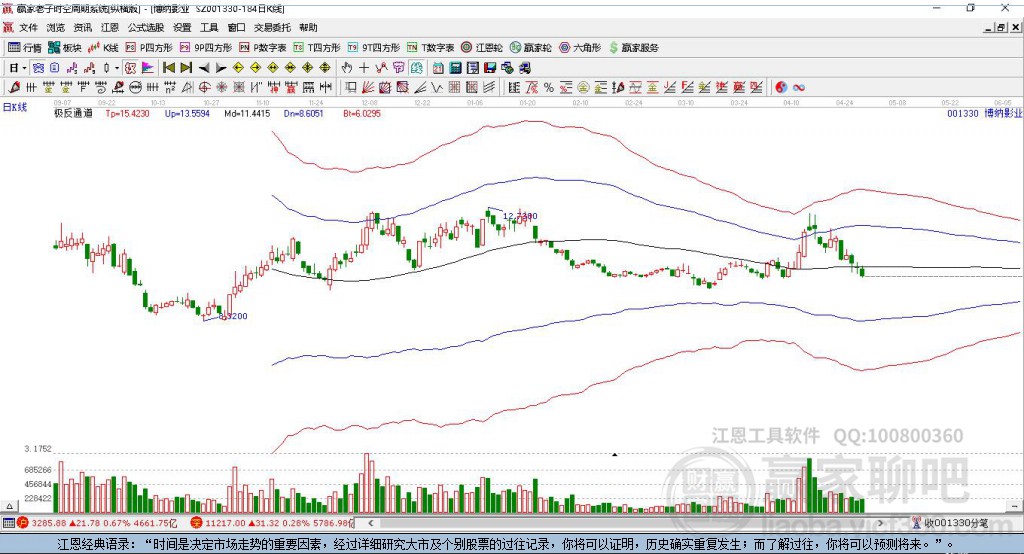Toggle the highlighted 缠 tool icon
This screenshot has height=554, width=1024.
pos(417,68)
